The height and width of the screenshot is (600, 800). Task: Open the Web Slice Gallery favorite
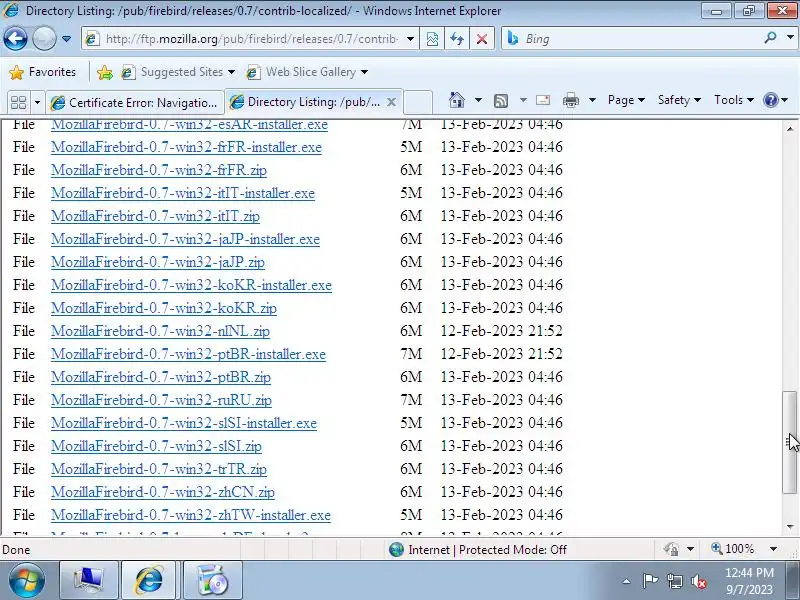click(x=302, y=72)
